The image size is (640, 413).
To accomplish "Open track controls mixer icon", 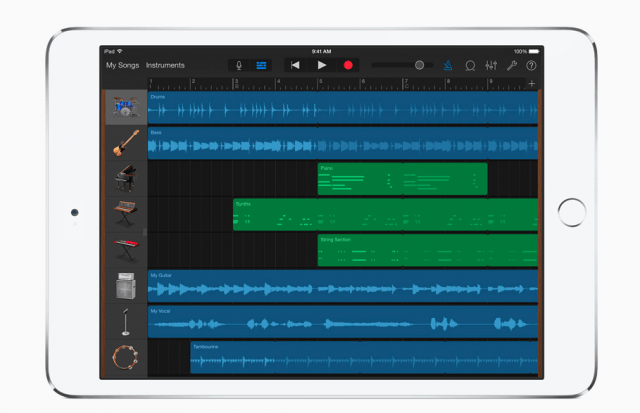I will [491, 65].
